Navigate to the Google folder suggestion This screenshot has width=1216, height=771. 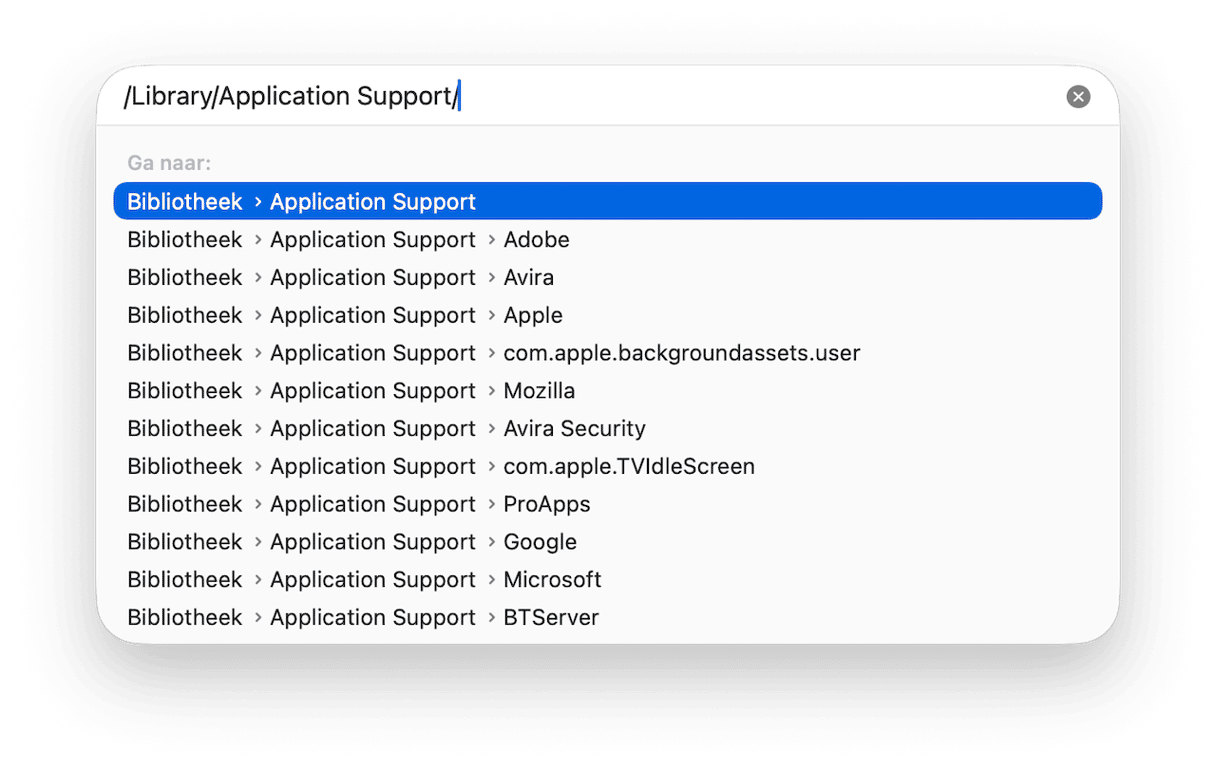coord(608,542)
